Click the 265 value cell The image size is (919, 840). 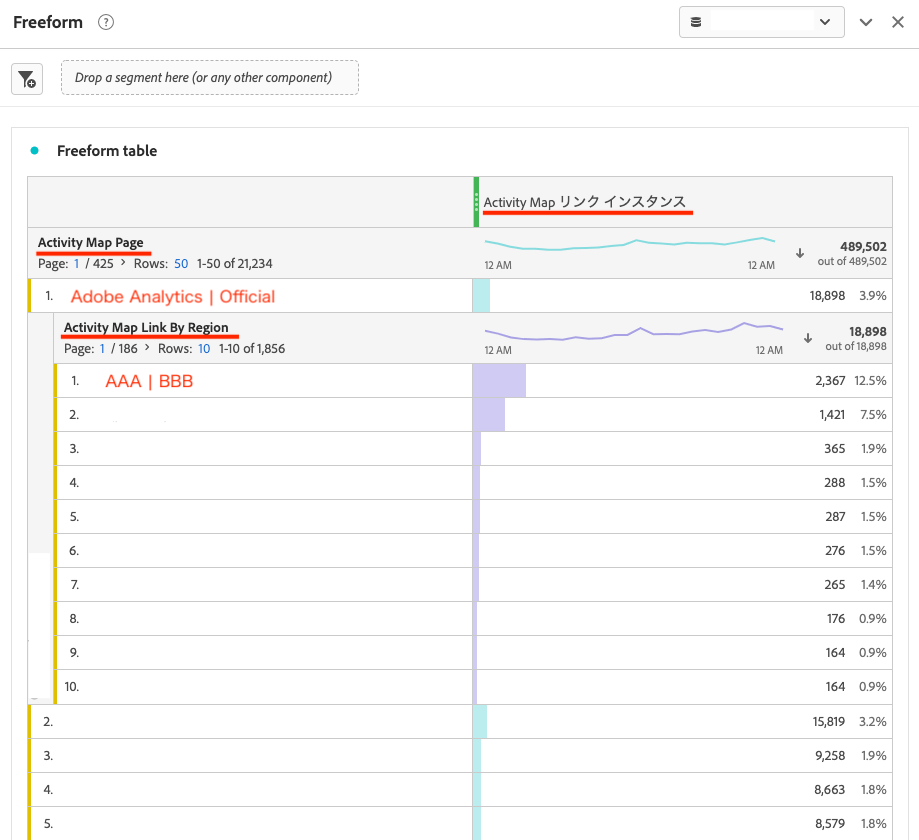point(835,584)
